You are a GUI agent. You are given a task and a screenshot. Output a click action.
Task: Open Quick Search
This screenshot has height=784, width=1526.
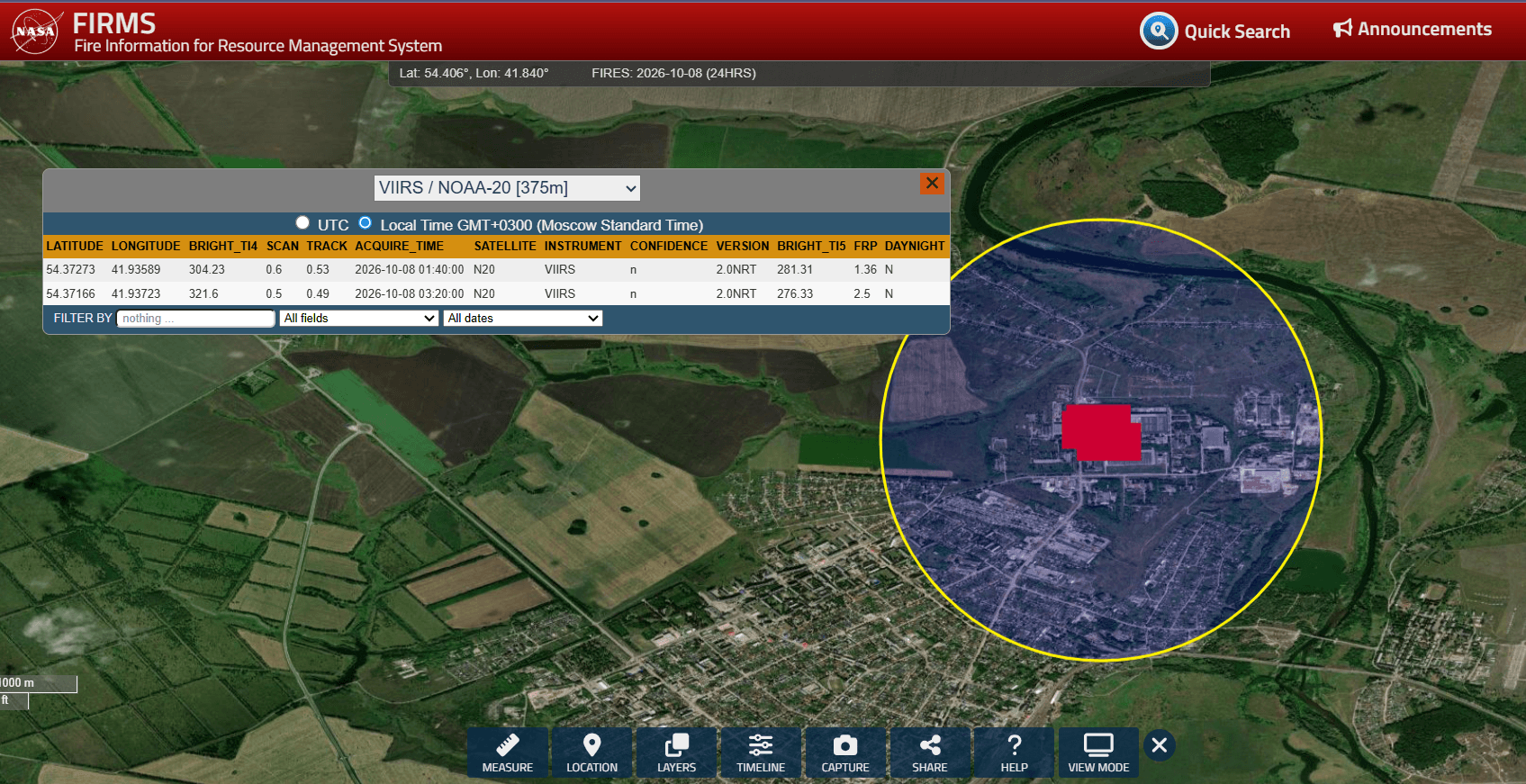[1215, 31]
